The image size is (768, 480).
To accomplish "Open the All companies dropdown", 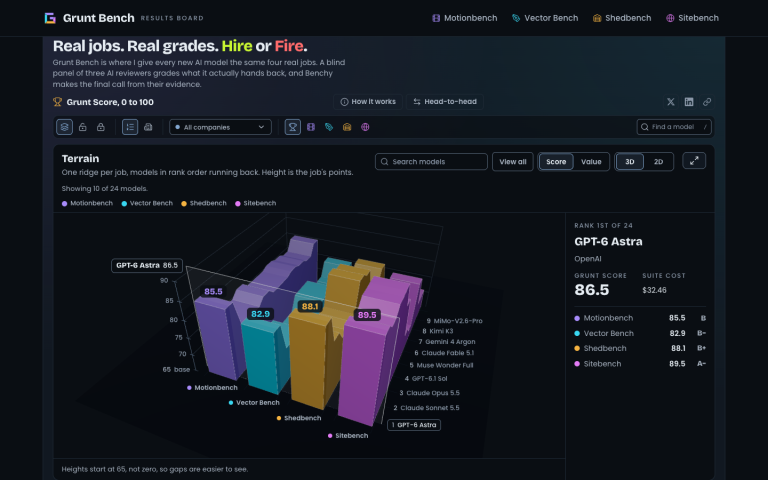I will pos(220,127).
